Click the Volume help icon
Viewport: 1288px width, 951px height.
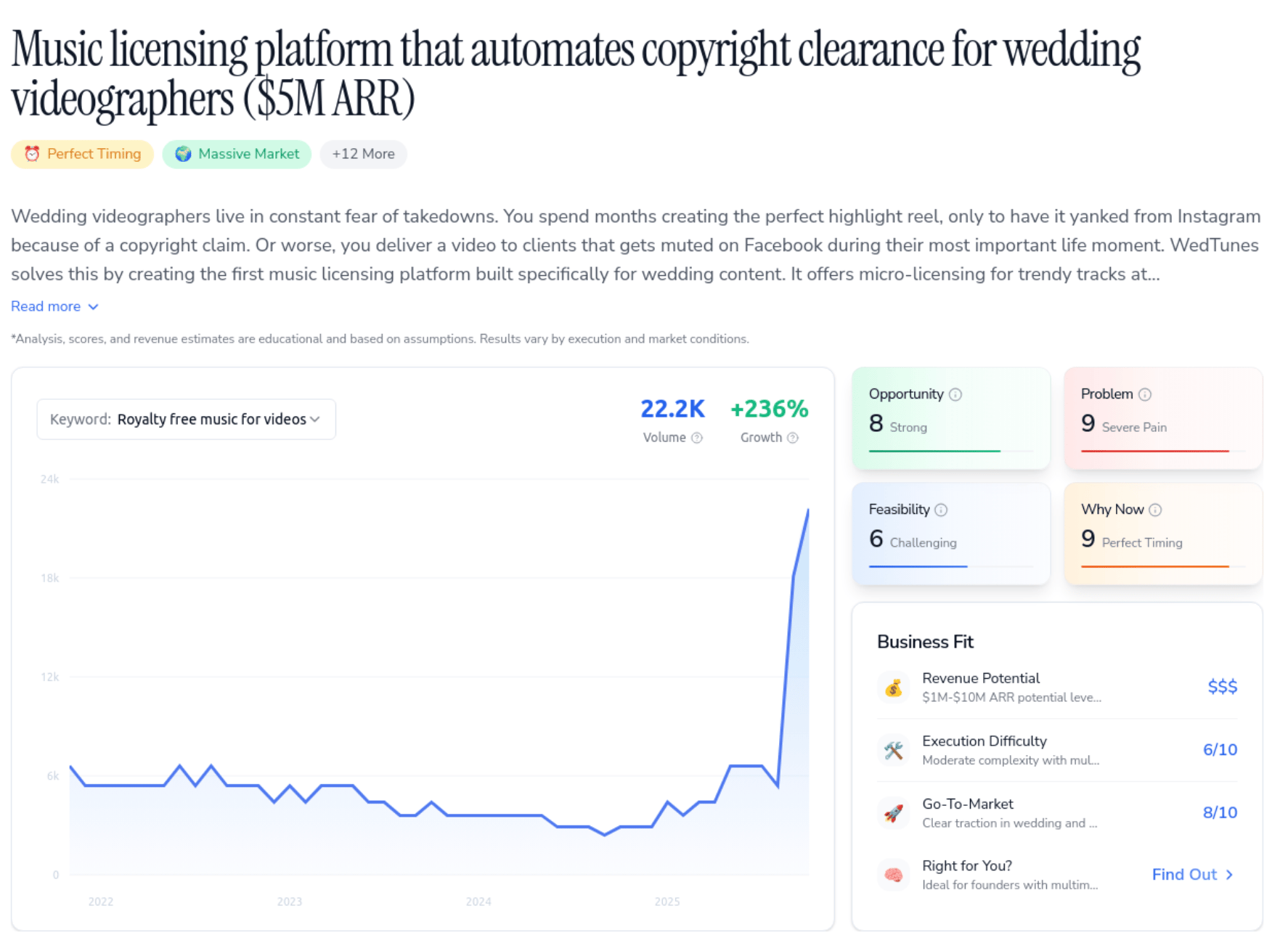coord(697,438)
